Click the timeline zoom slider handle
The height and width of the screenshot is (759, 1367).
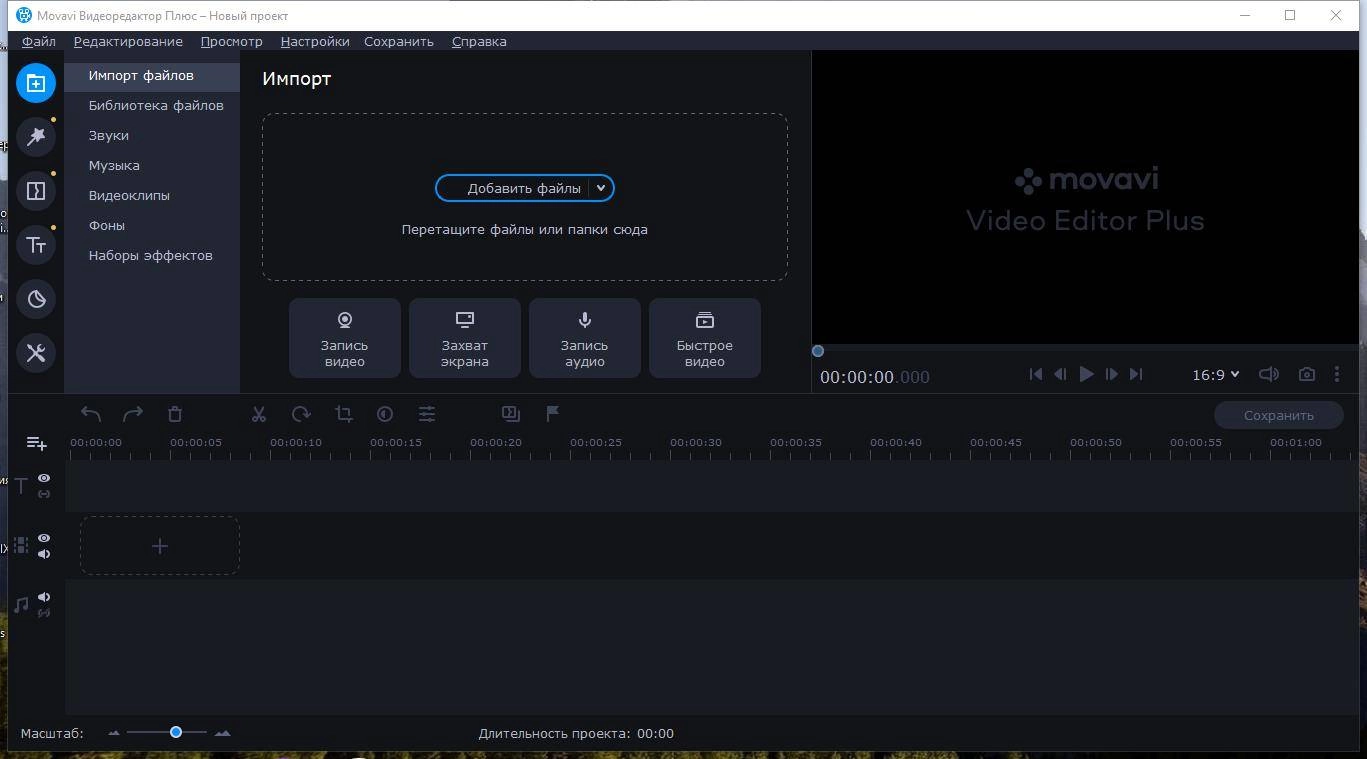pyautogui.click(x=175, y=732)
